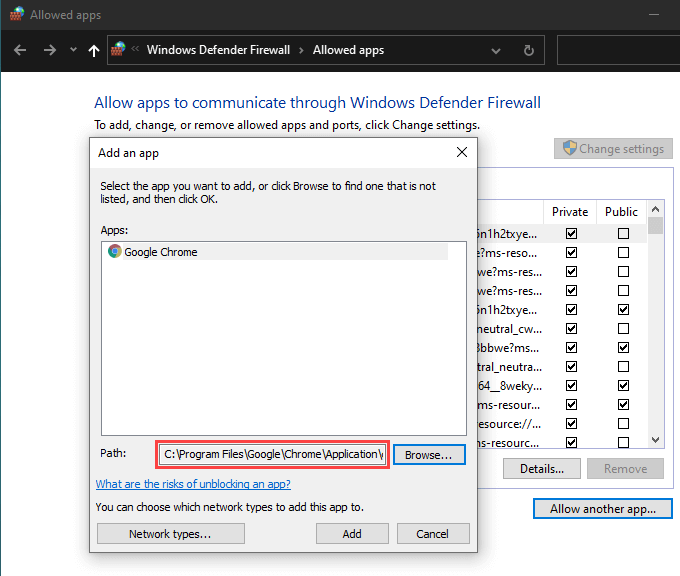Close the Add an app dialog
Viewport: 680px width, 576px height.
[x=461, y=153]
